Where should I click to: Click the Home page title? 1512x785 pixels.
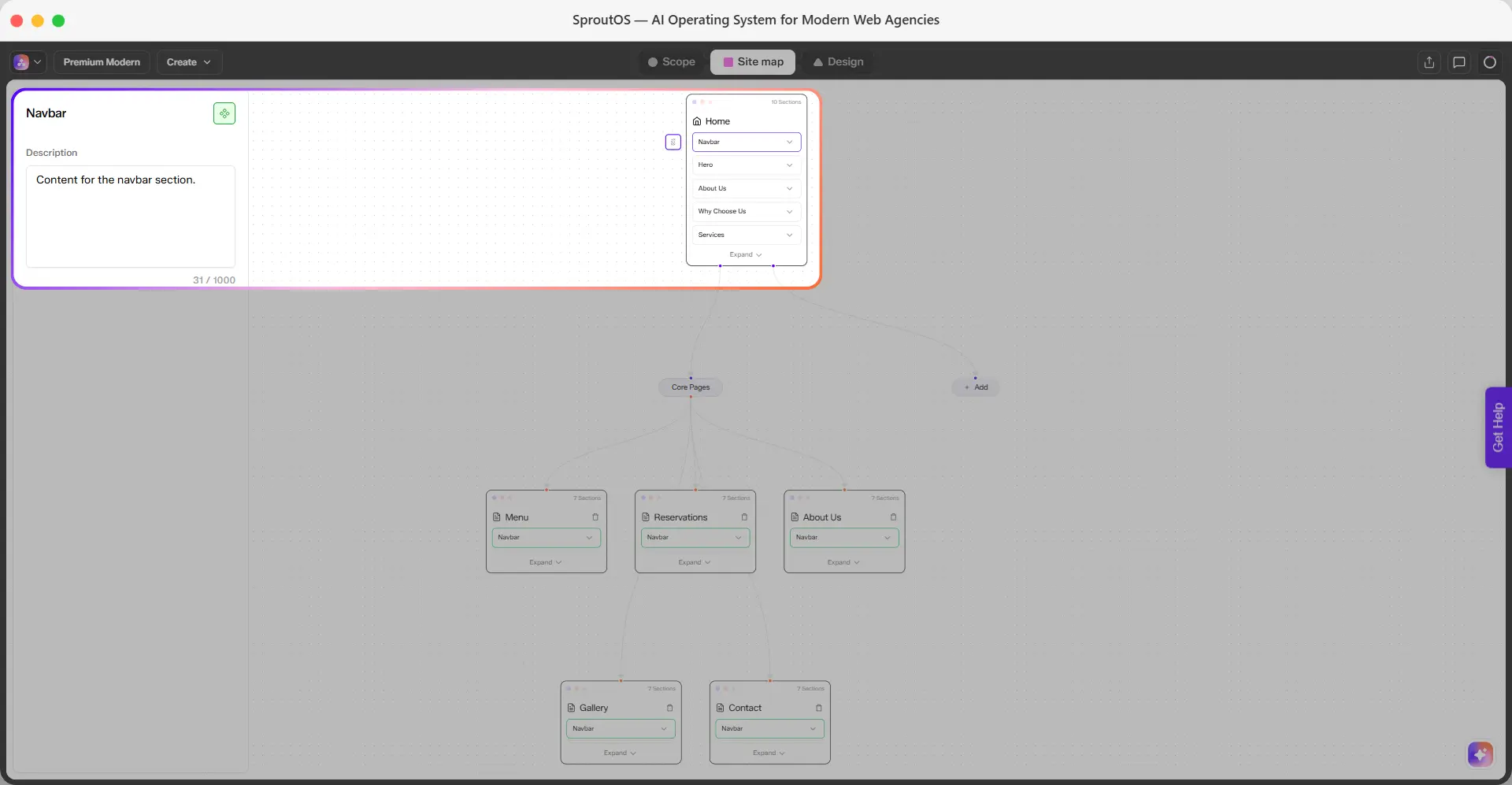click(717, 121)
